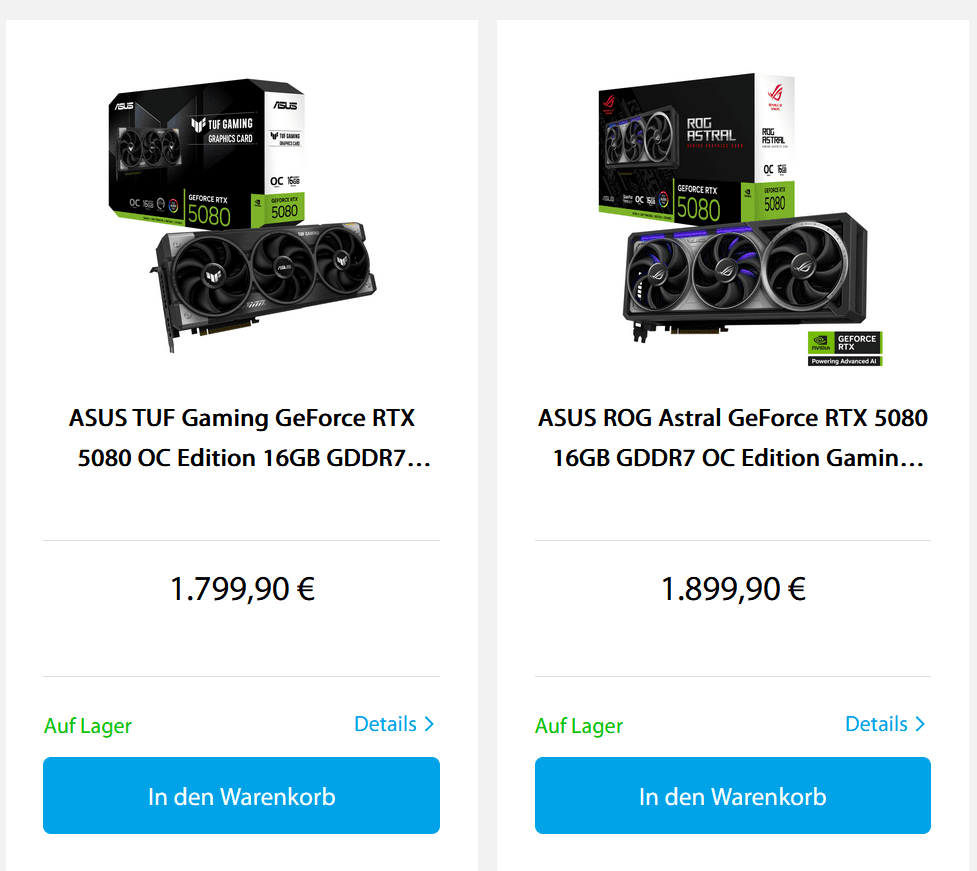
Task: Click Auf Lager status under TUF Gaming card
Action: [88, 726]
